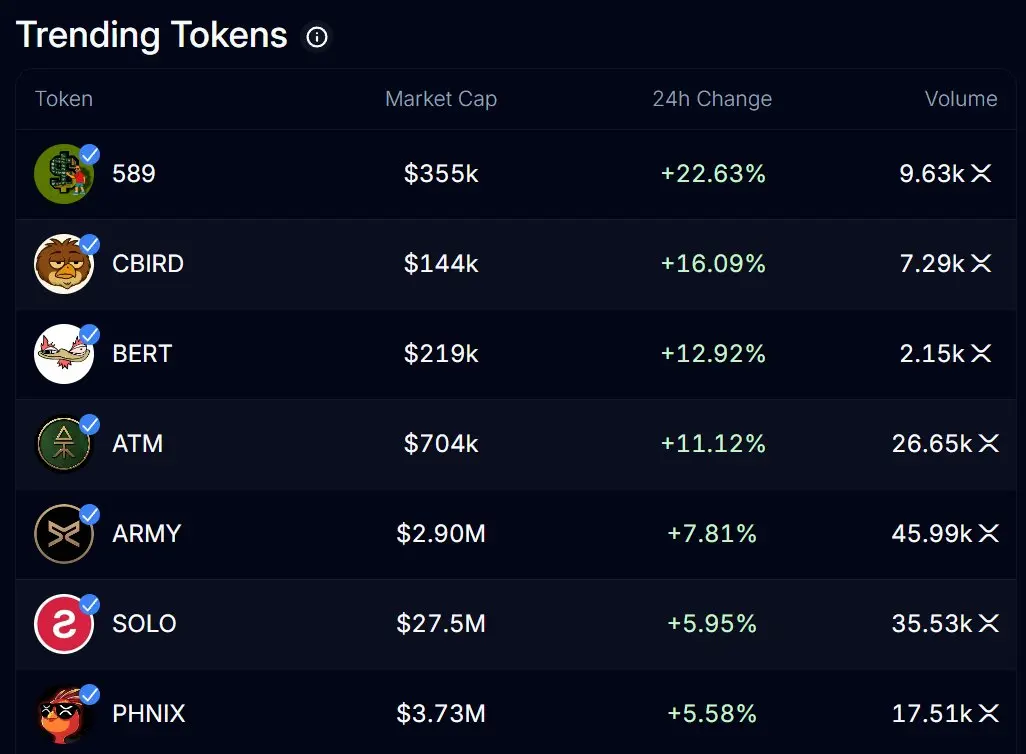Sort by the Token column header
This screenshot has height=754, width=1026.
point(64,99)
